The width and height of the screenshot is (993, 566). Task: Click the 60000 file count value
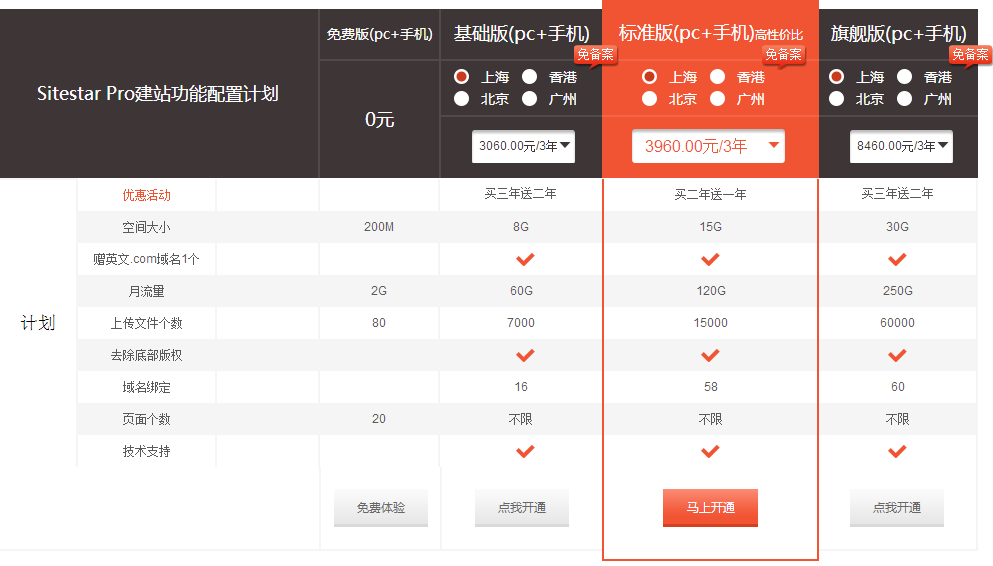897,323
